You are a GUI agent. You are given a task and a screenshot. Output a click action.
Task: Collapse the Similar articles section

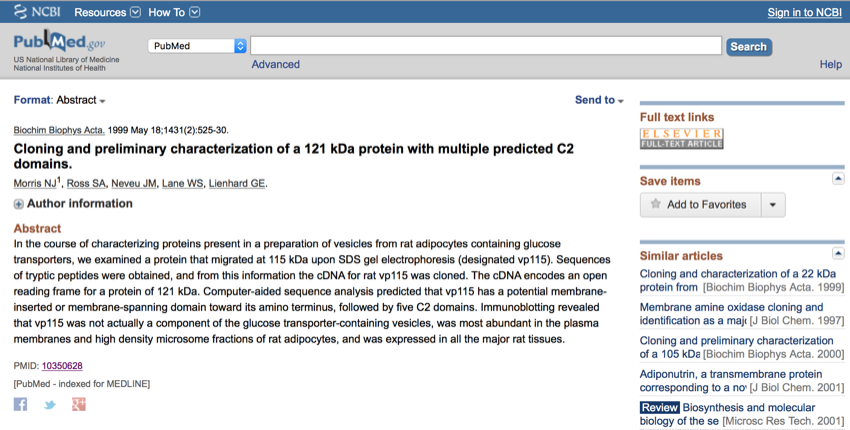point(838,254)
